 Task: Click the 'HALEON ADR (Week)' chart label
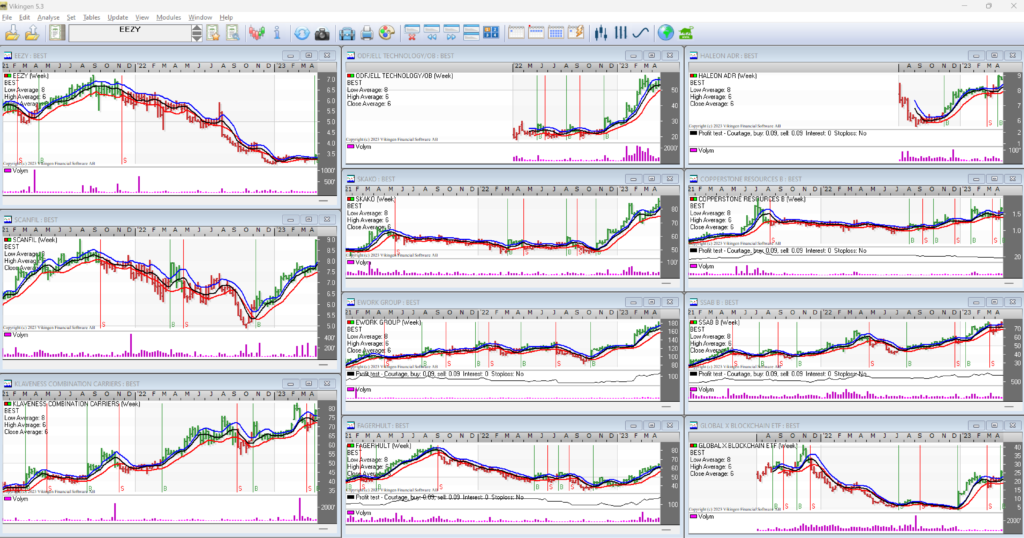click(728, 76)
